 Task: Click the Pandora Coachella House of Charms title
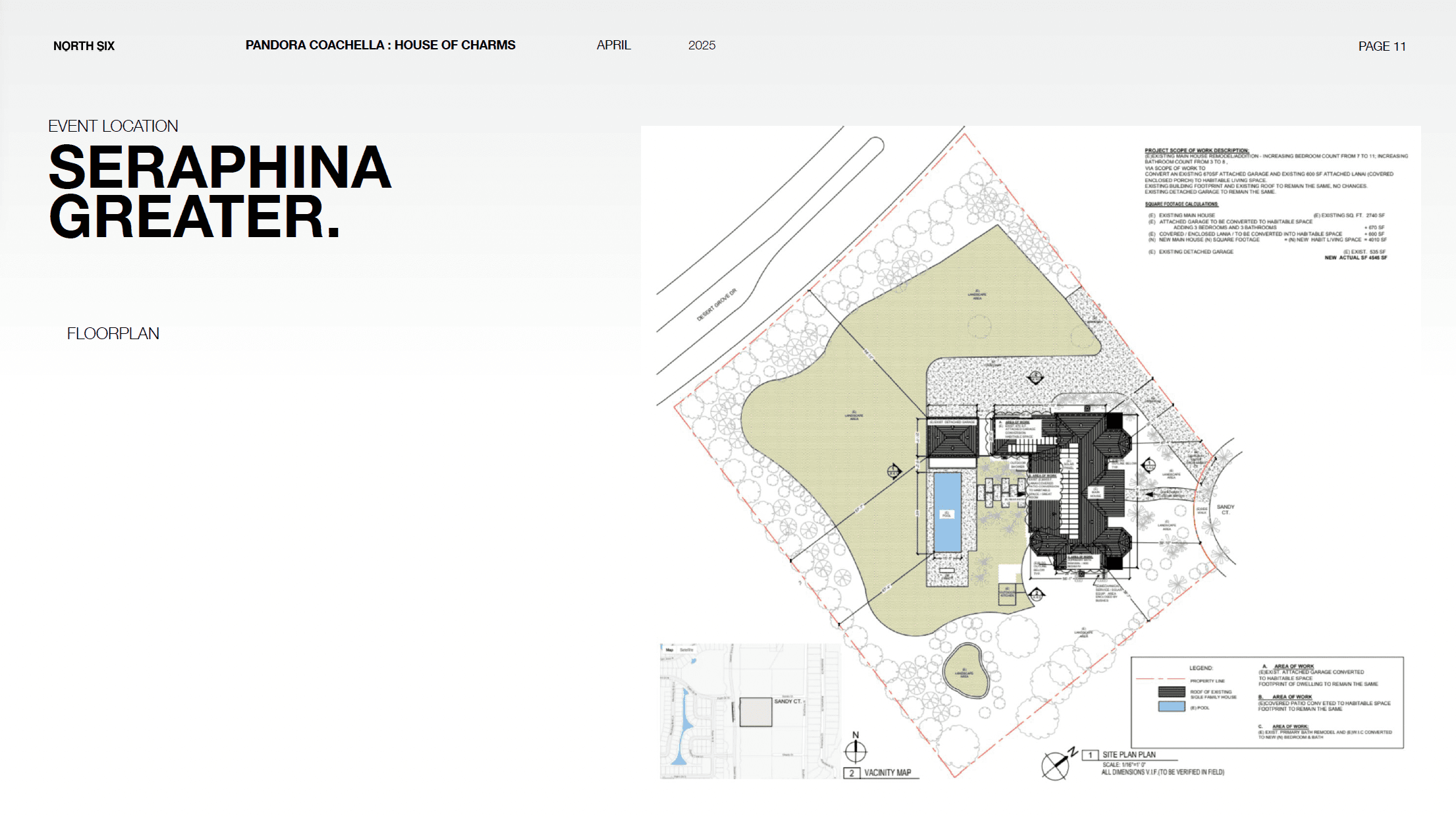tap(380, 45)
